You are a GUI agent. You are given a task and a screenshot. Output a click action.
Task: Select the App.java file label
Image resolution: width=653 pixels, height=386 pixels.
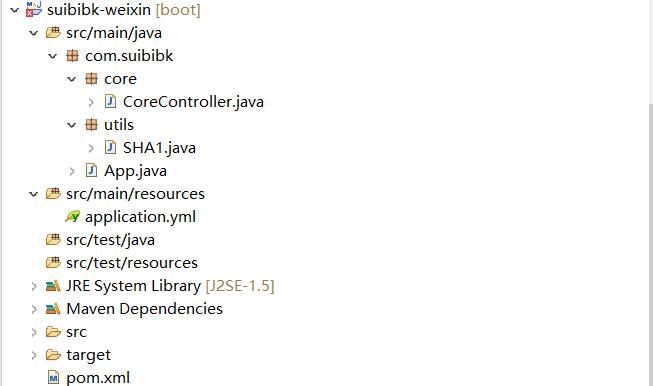[x=135, y=171]
